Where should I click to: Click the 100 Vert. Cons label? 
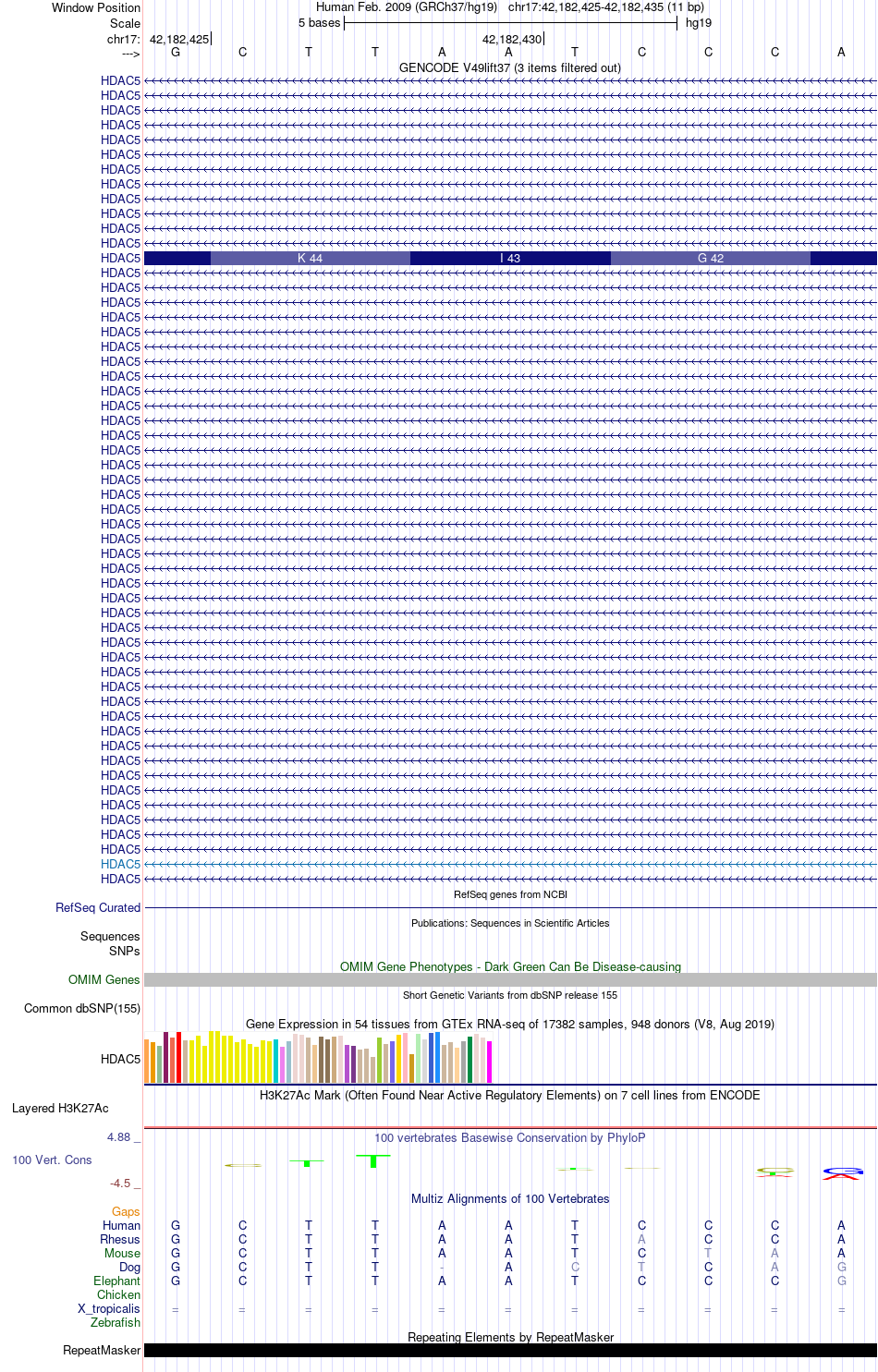coord(52,1160)
